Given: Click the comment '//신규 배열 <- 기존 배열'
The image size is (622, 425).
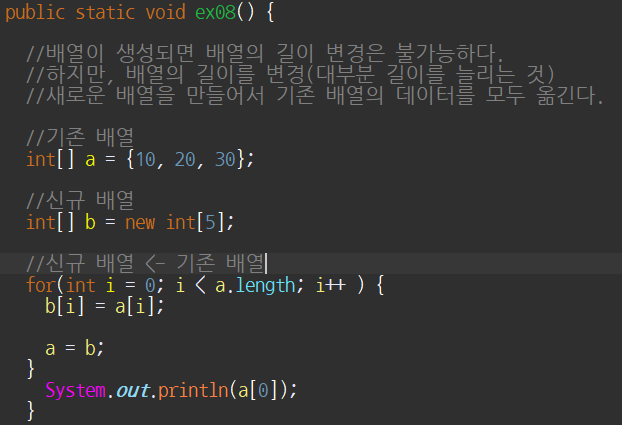Looking at the screenshot, I should tap(145, 263).
